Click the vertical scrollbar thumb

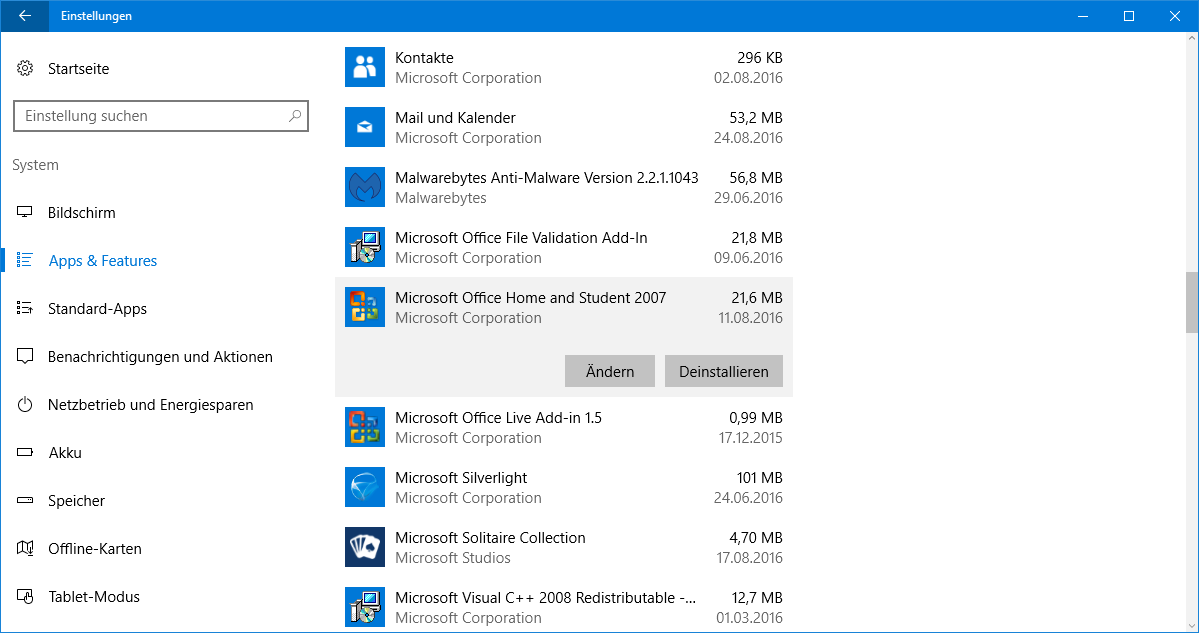(1191, 302)
